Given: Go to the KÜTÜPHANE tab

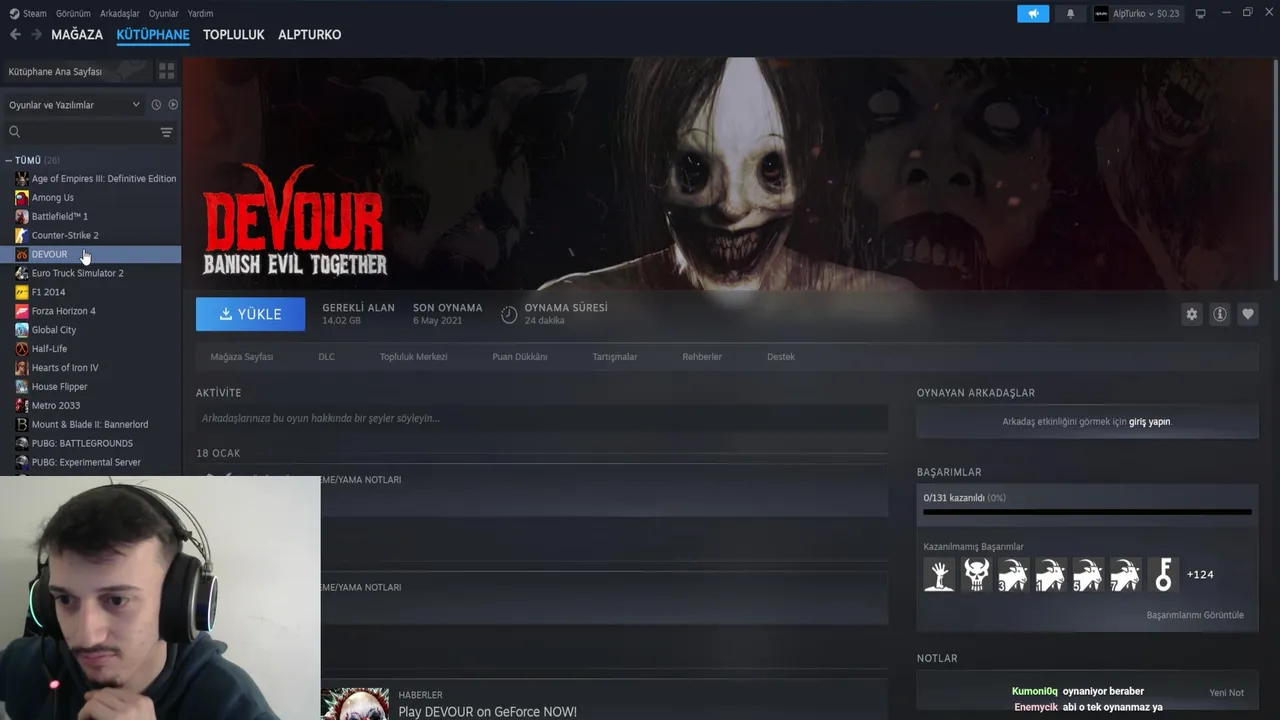Looking at the screenshot, I should coord(153,34).
